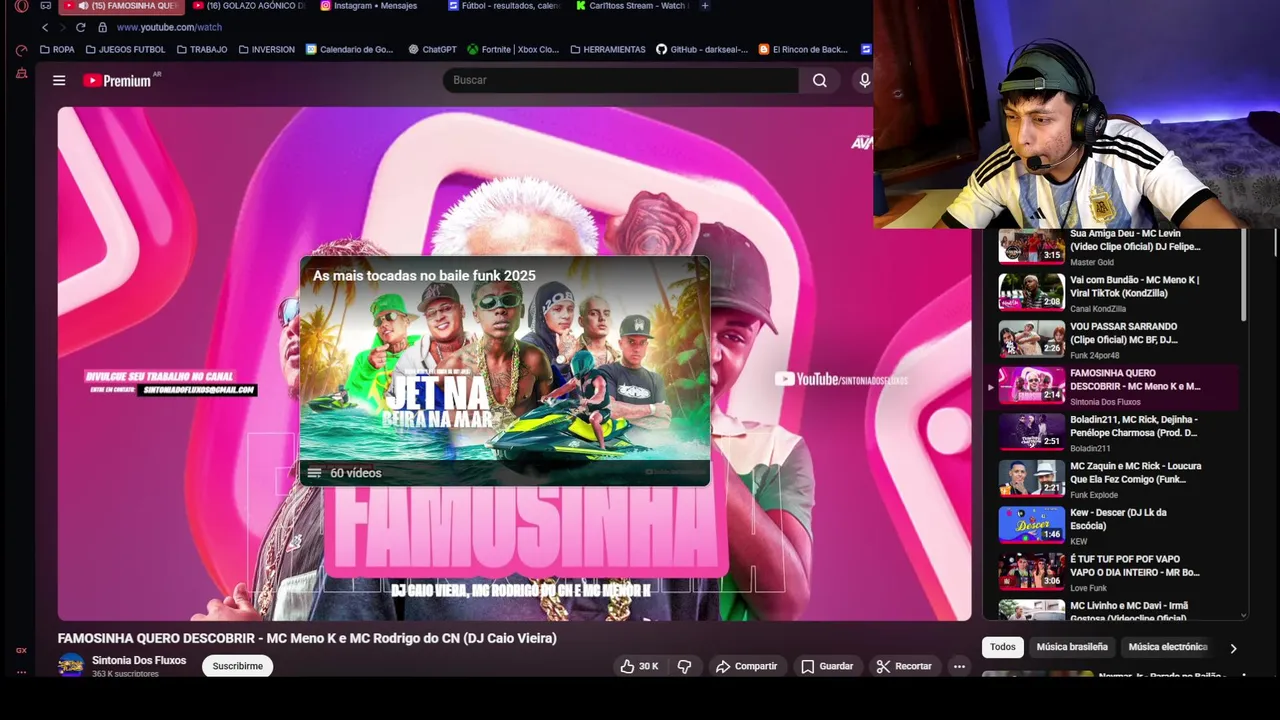Open sidebar three-dot setup at bottom
The width and height of the screenshot is (1280, 720).
click(x=21, y=672)
